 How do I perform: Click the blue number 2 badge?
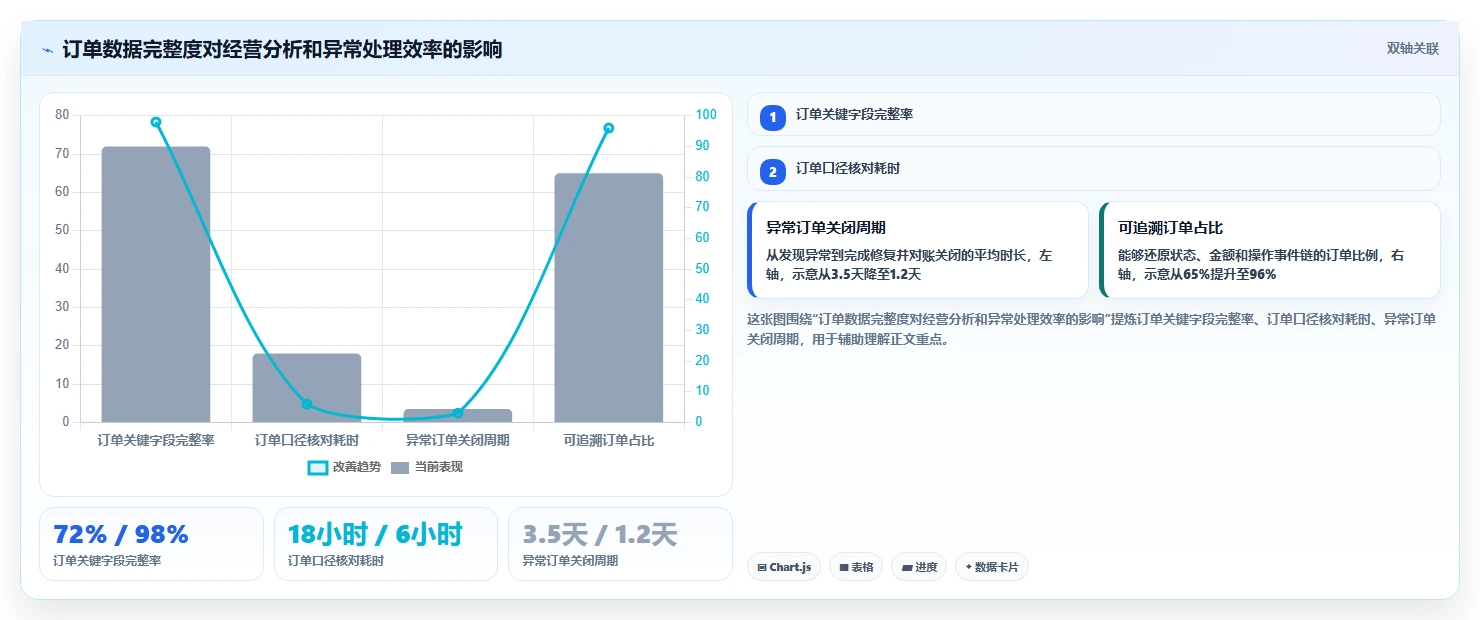pyautogui.click(x=773, y=172)
